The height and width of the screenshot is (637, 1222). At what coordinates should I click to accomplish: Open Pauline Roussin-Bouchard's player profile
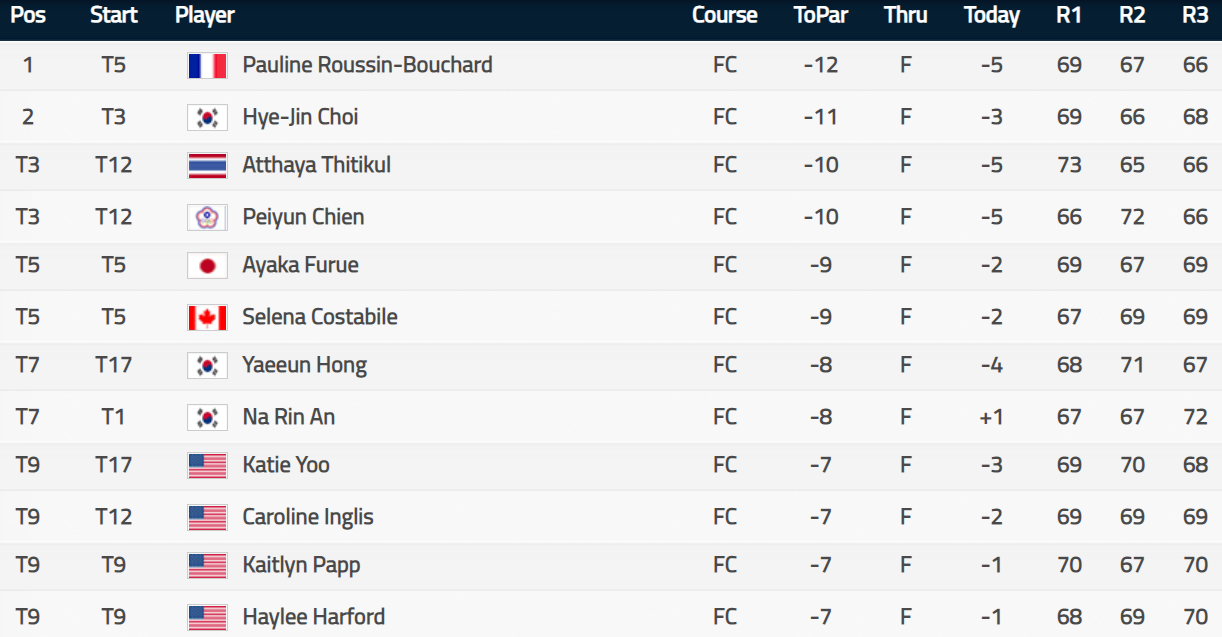pos(367,65)
